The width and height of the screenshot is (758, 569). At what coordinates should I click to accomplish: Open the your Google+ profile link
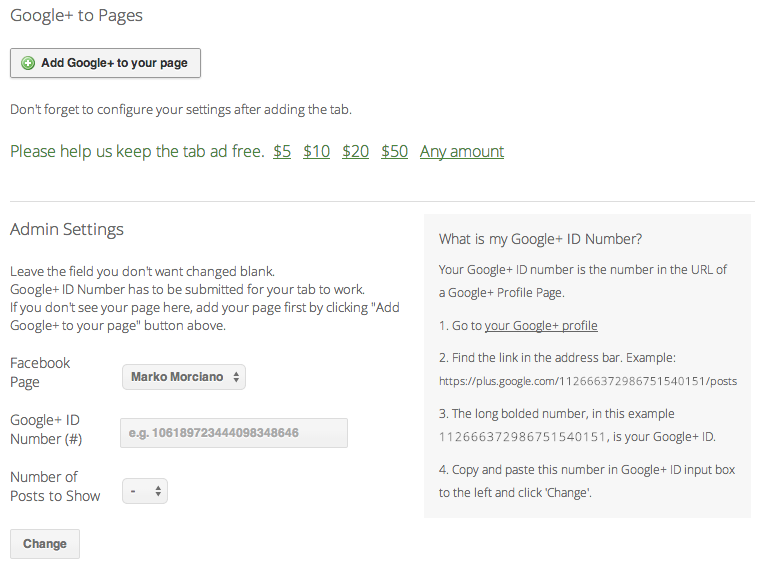pyautogui.click(x=541, y=325)
